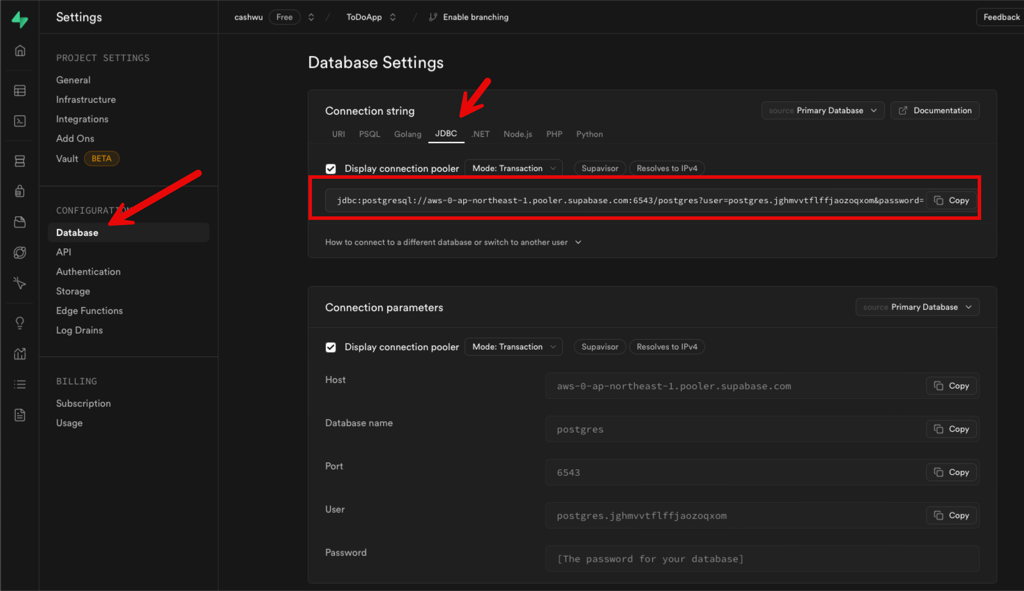The width and height of the screenshot is (1024, 591).
Task: Copy the JDBC connection string
Action: click(x=951, y=200)
